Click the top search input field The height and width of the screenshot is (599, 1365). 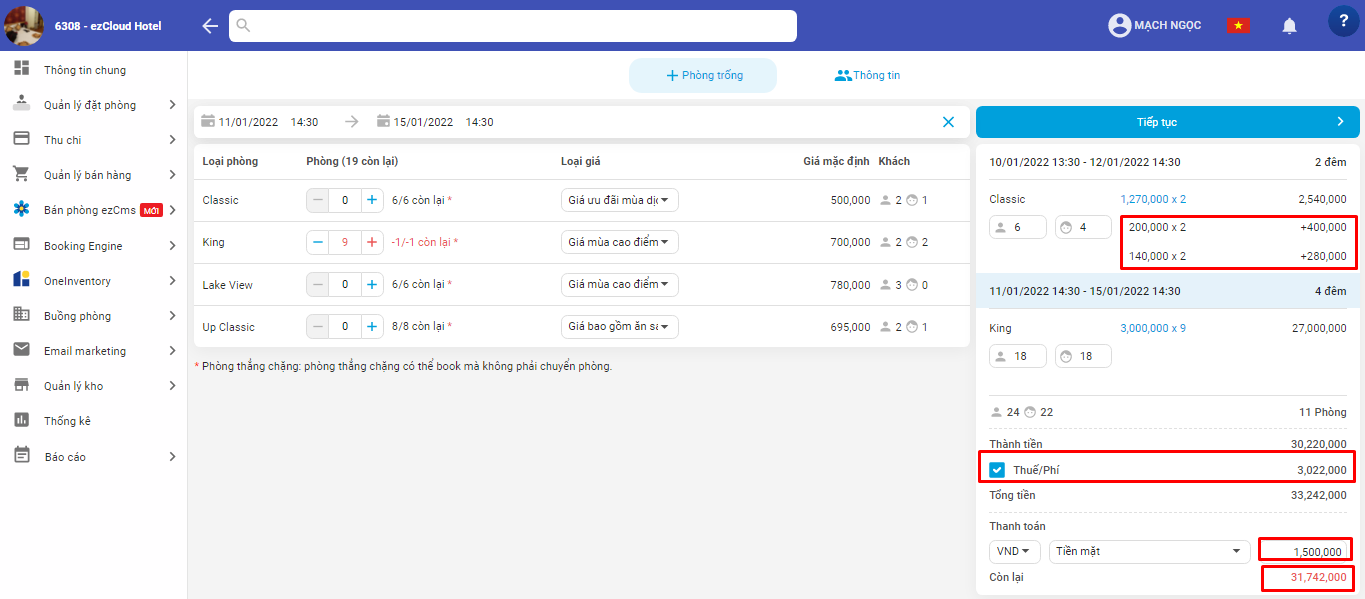pos(513,26)
